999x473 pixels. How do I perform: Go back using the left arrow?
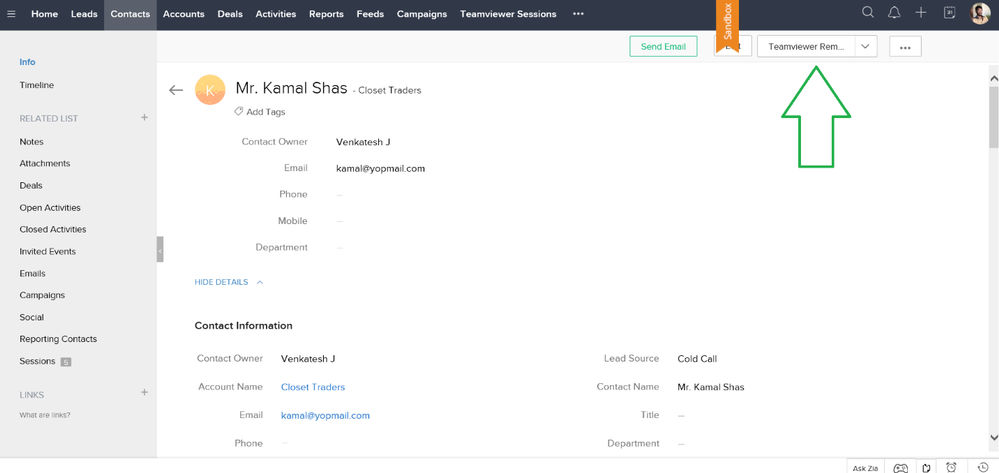[176, 90]
